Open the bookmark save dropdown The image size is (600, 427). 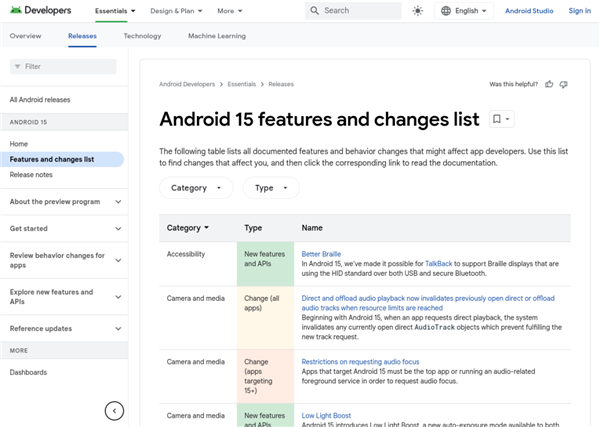click(x=501, y=119)
